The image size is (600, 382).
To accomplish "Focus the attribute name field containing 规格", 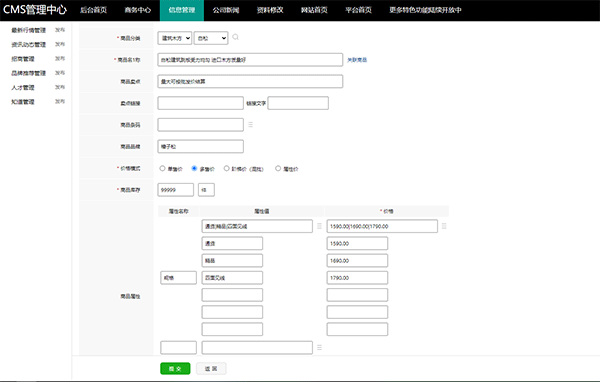I will click(x=178, y=278).
